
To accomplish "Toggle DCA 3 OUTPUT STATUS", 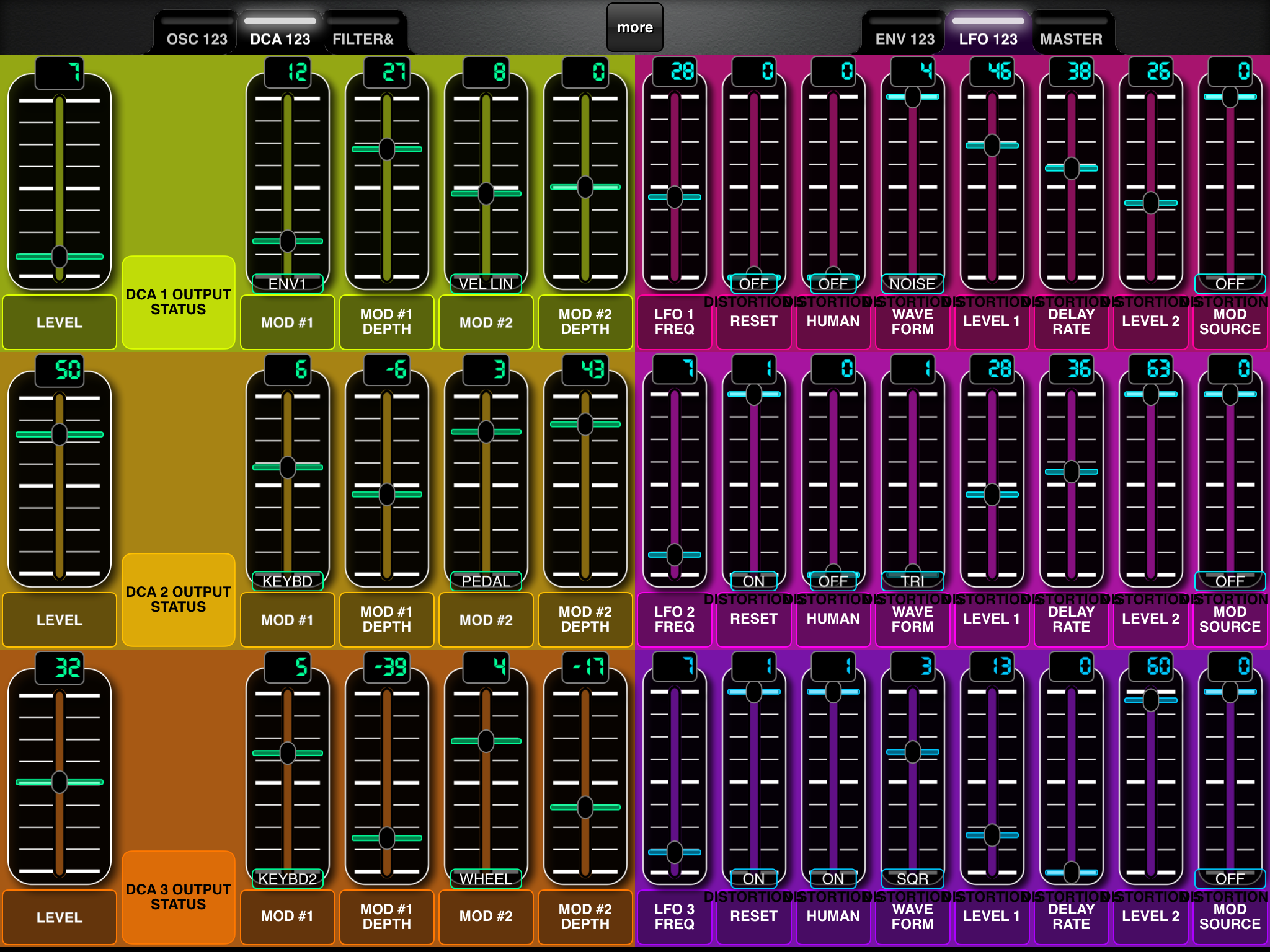I will pos(179,897).
